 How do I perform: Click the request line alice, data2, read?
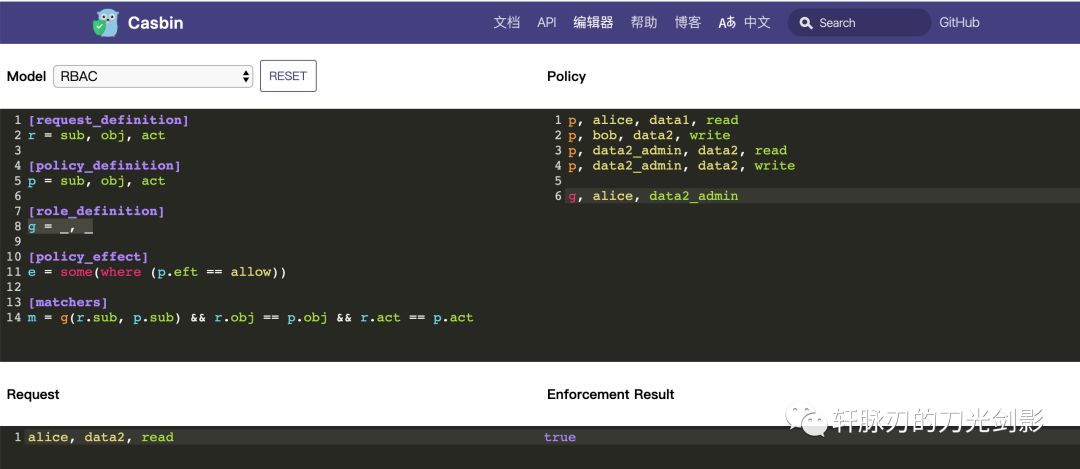[x=101, y=437]
